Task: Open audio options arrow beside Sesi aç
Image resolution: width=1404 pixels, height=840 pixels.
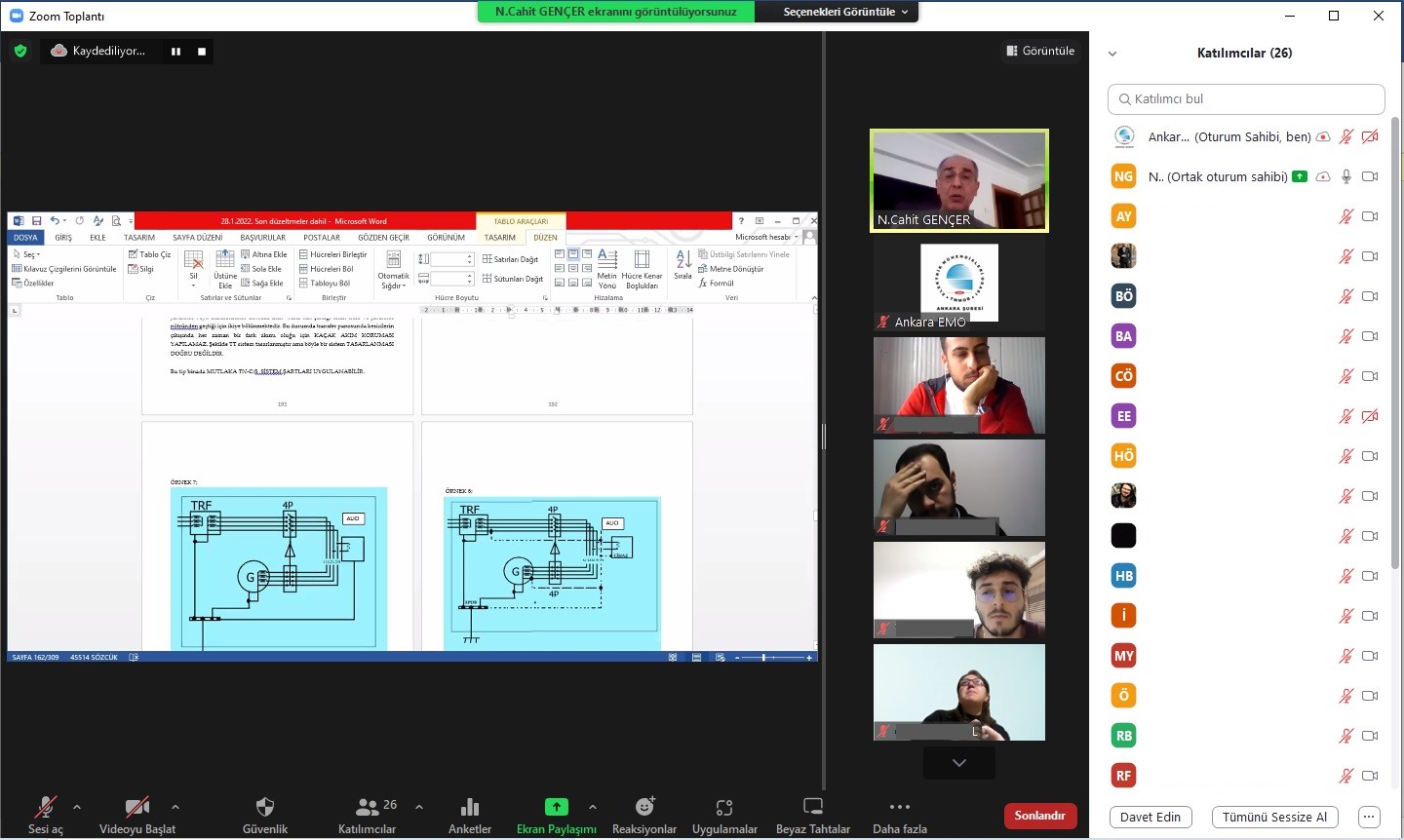Action: coord(77,807)
